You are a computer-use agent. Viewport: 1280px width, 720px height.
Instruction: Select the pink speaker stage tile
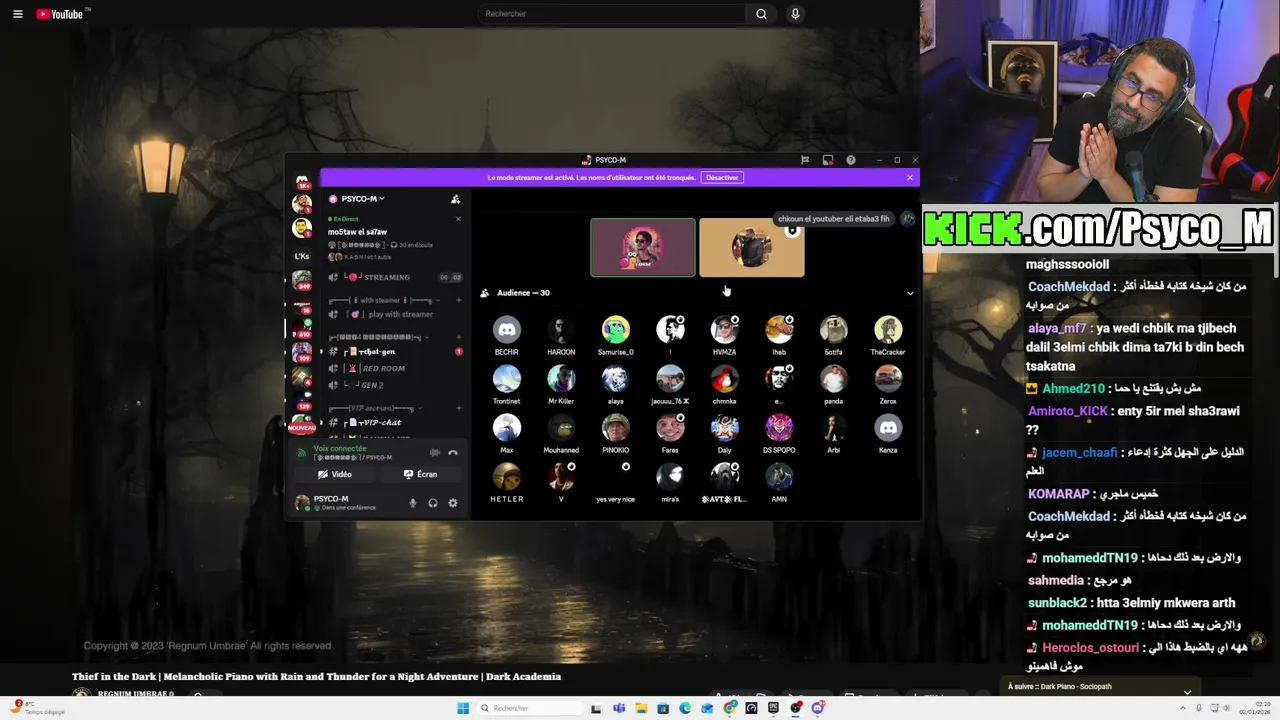[x=643, y=247]
